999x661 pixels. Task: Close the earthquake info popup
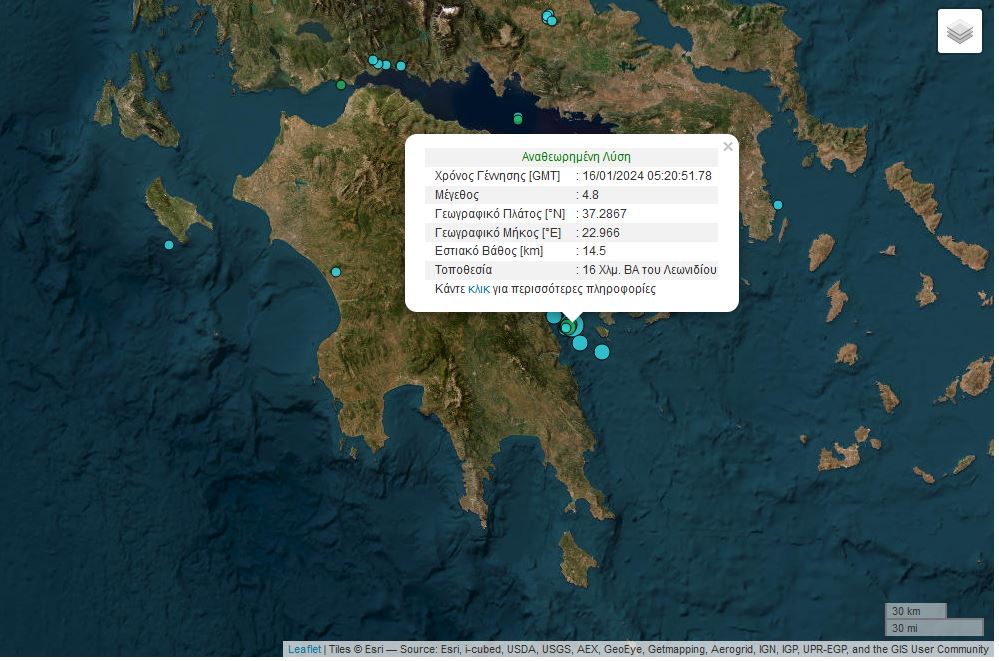point(727,147)
